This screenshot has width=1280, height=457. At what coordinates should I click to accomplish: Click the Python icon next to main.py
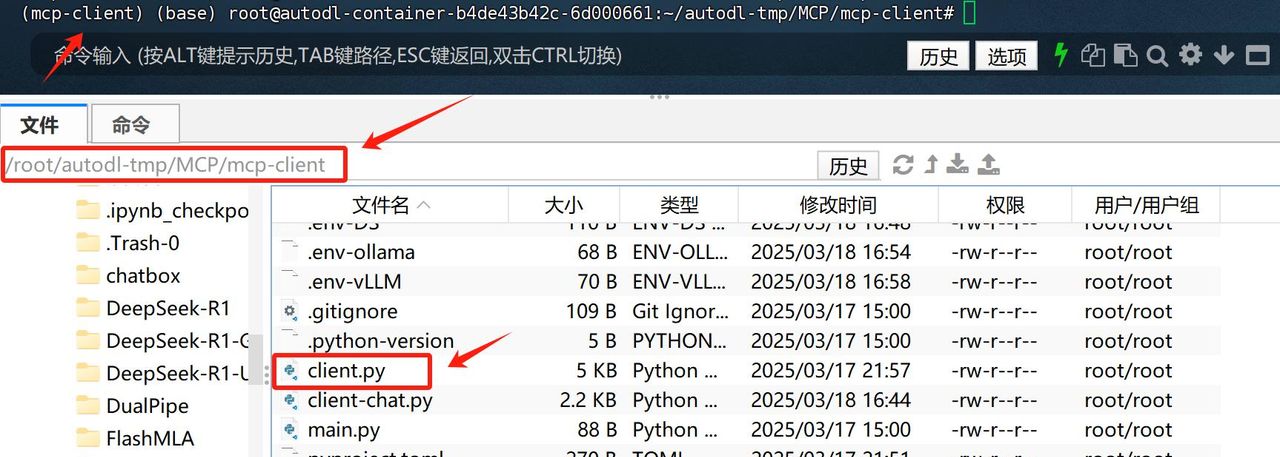tap(291, 431)
